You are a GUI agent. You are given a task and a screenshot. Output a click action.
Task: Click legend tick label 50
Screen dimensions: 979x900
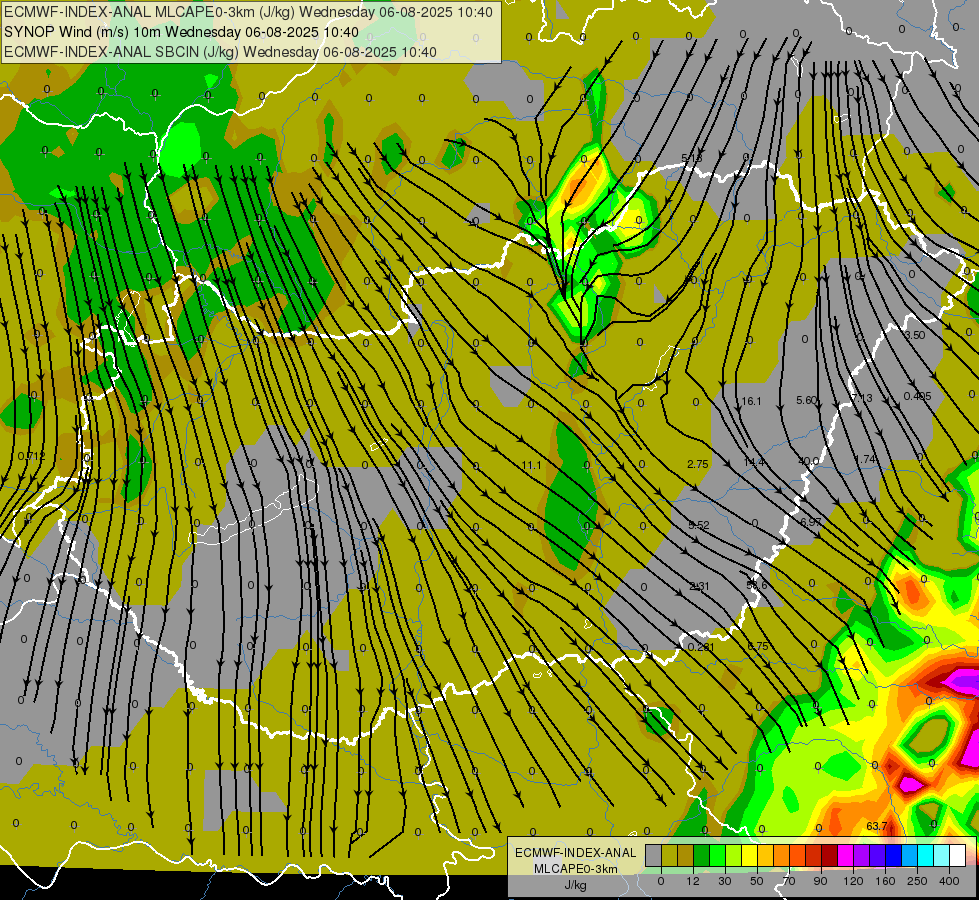coord(757,881)
